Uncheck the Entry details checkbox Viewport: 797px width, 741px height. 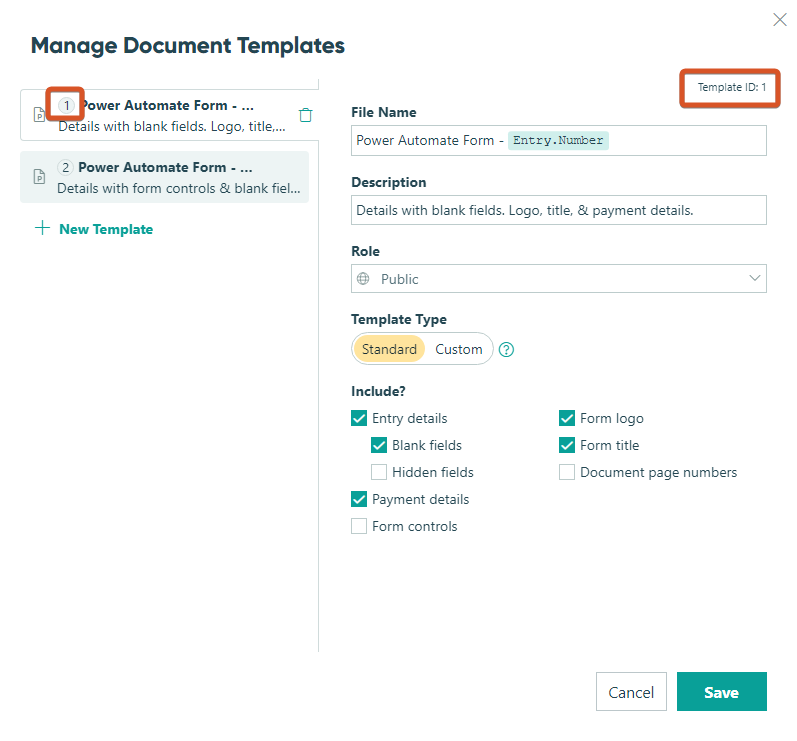click(359, 418)
